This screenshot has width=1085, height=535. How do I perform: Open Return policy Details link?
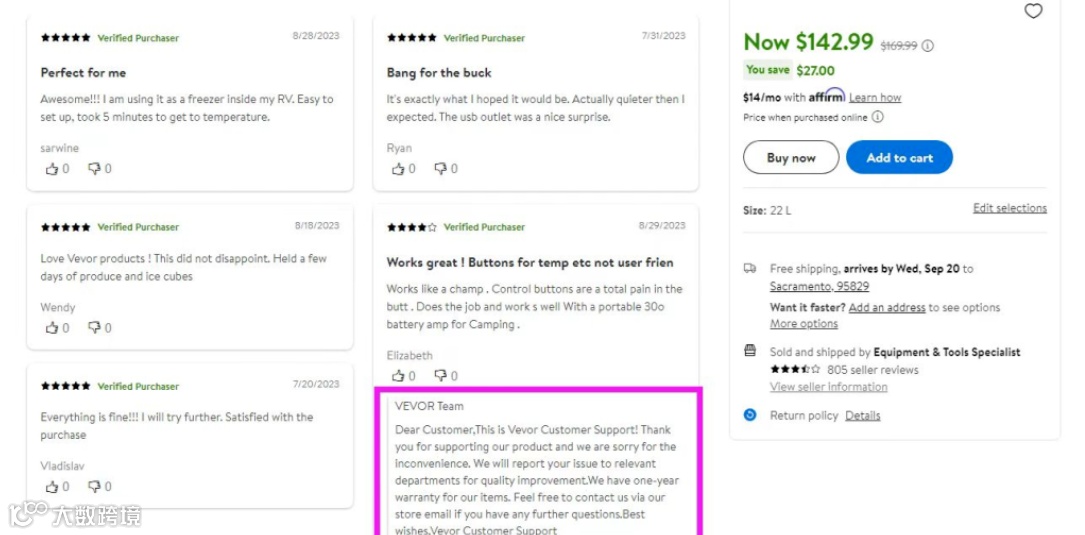pyautogui.click(x=862, y=415)
